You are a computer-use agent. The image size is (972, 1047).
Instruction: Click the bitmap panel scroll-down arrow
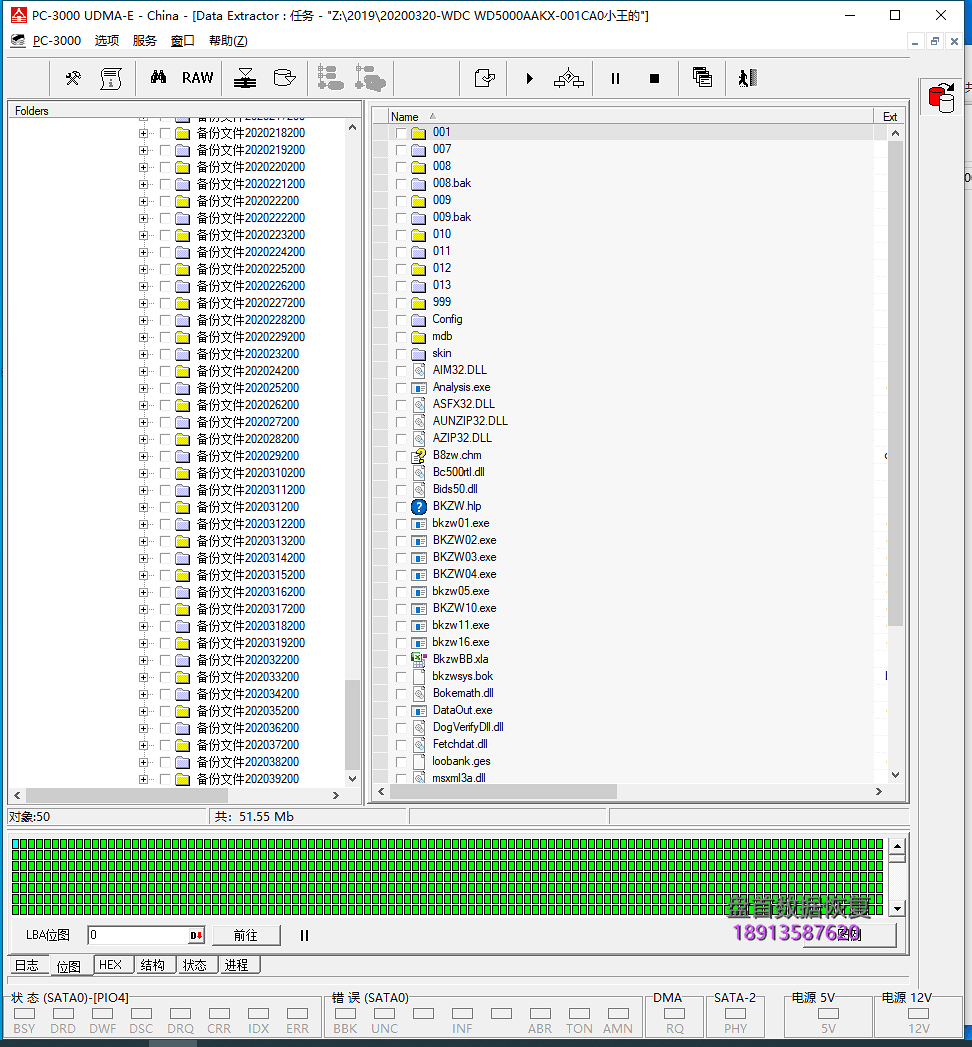(897, 909)
